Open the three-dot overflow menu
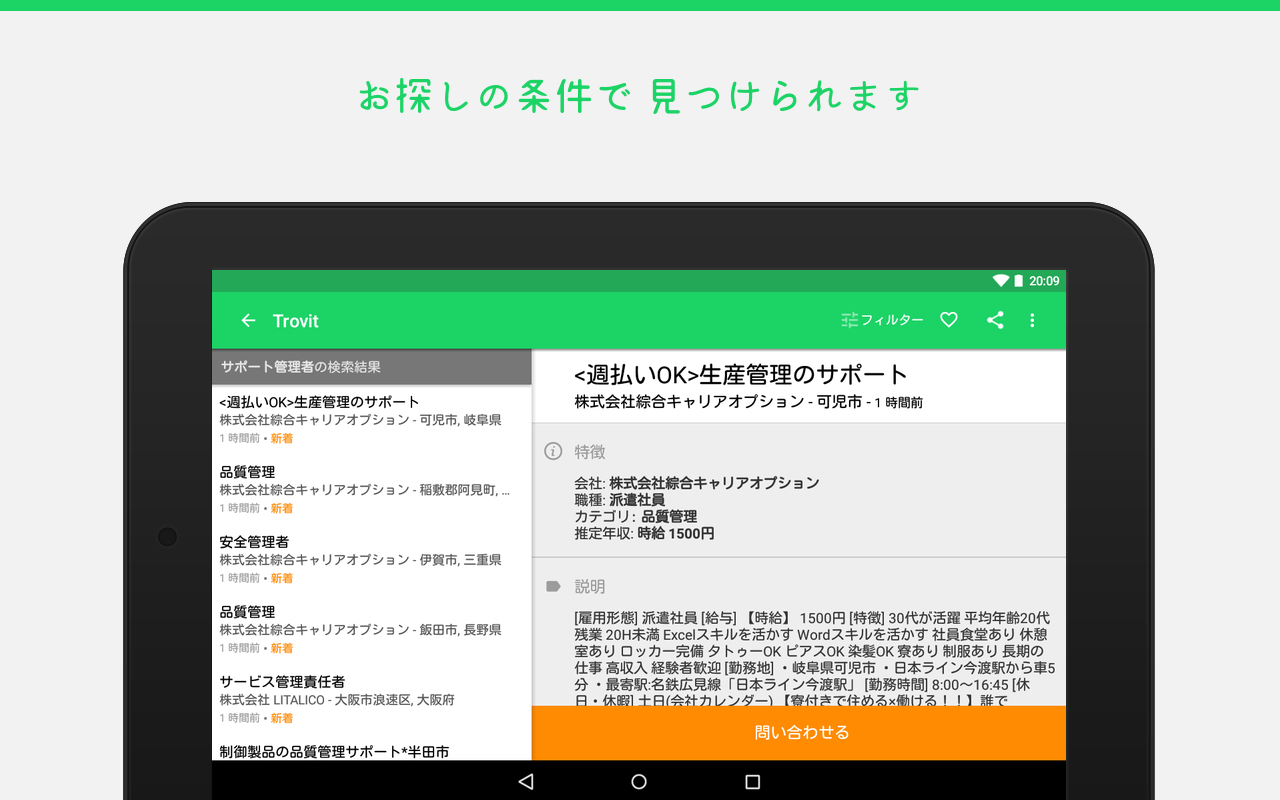 click(x=1033, y=321)
